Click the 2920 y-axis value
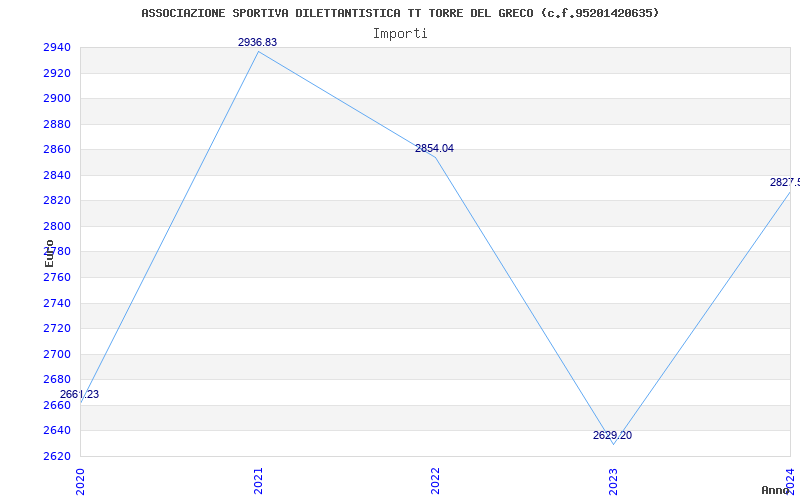Screen dimensions: 800x500 57,73
